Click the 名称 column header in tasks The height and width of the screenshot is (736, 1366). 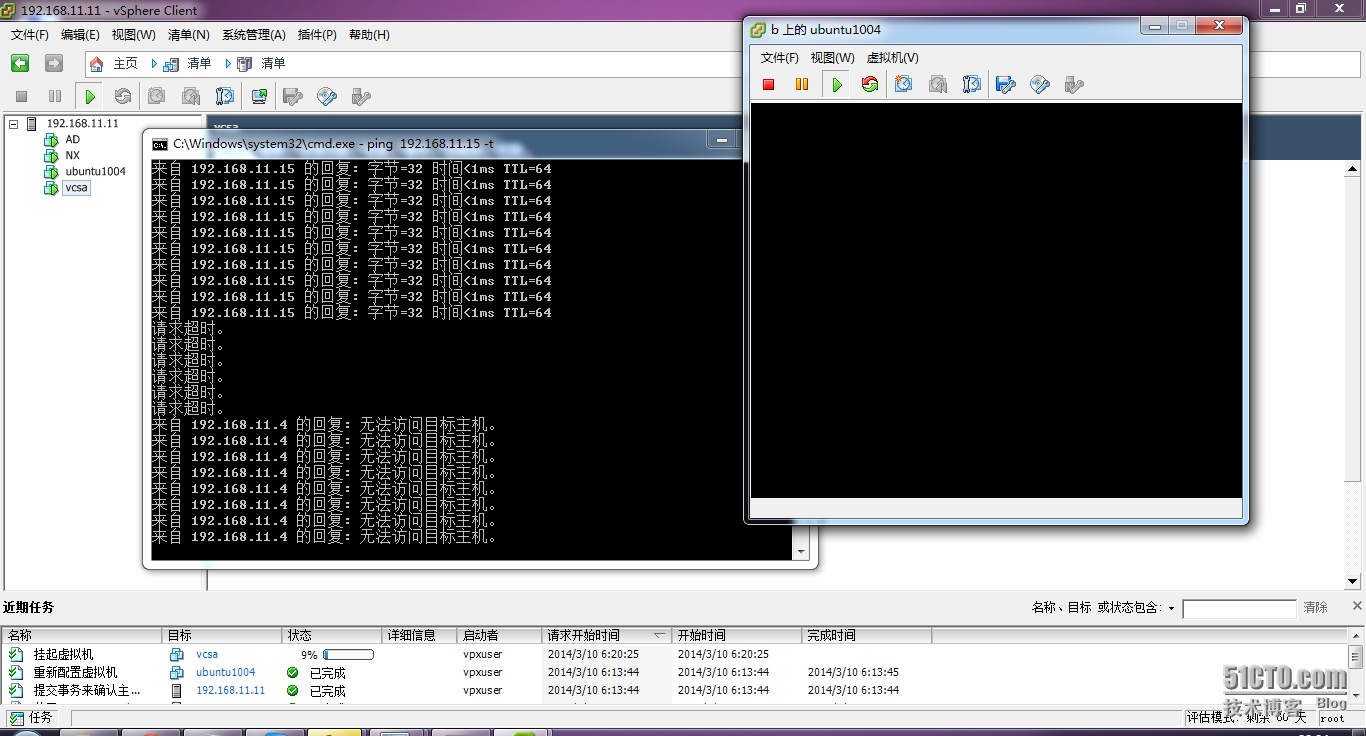point(82,635)
